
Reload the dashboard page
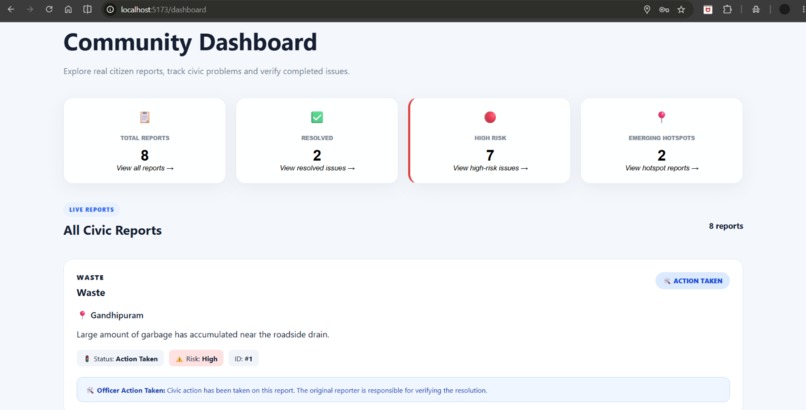(49, 9)
